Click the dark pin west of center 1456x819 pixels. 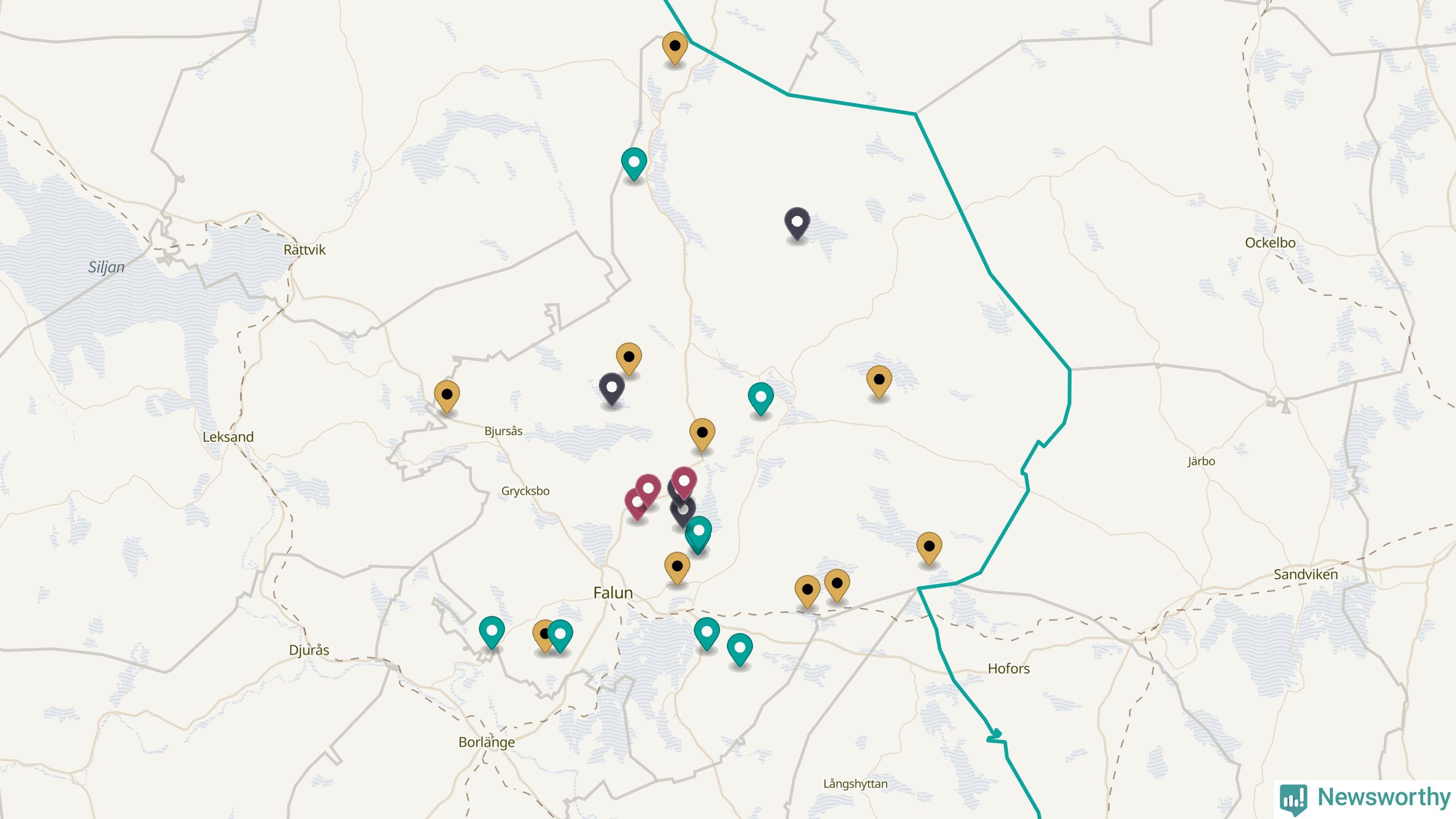click(612, 390)
